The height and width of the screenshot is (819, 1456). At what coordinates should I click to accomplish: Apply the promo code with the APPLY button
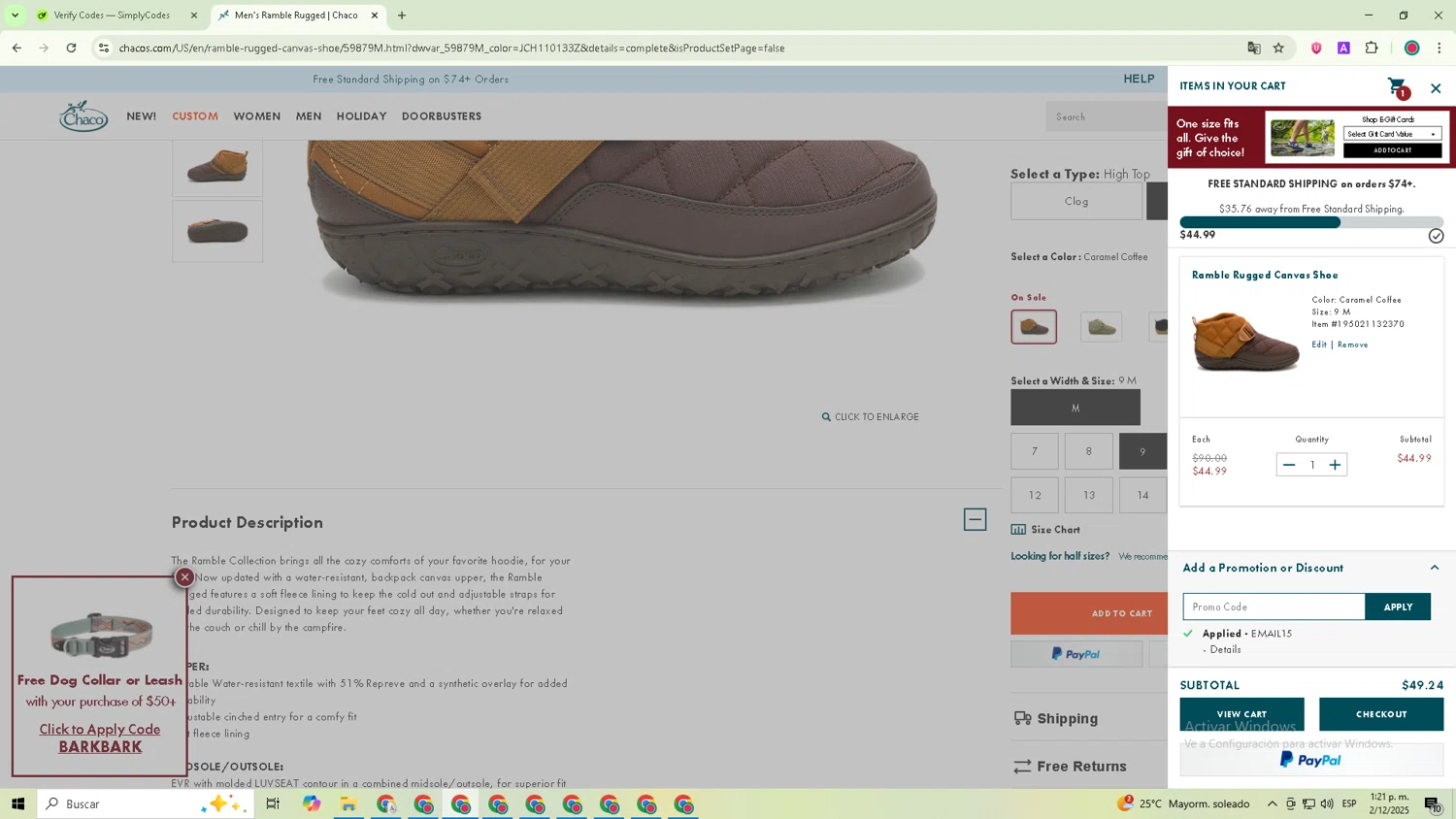click(1398, 606)
